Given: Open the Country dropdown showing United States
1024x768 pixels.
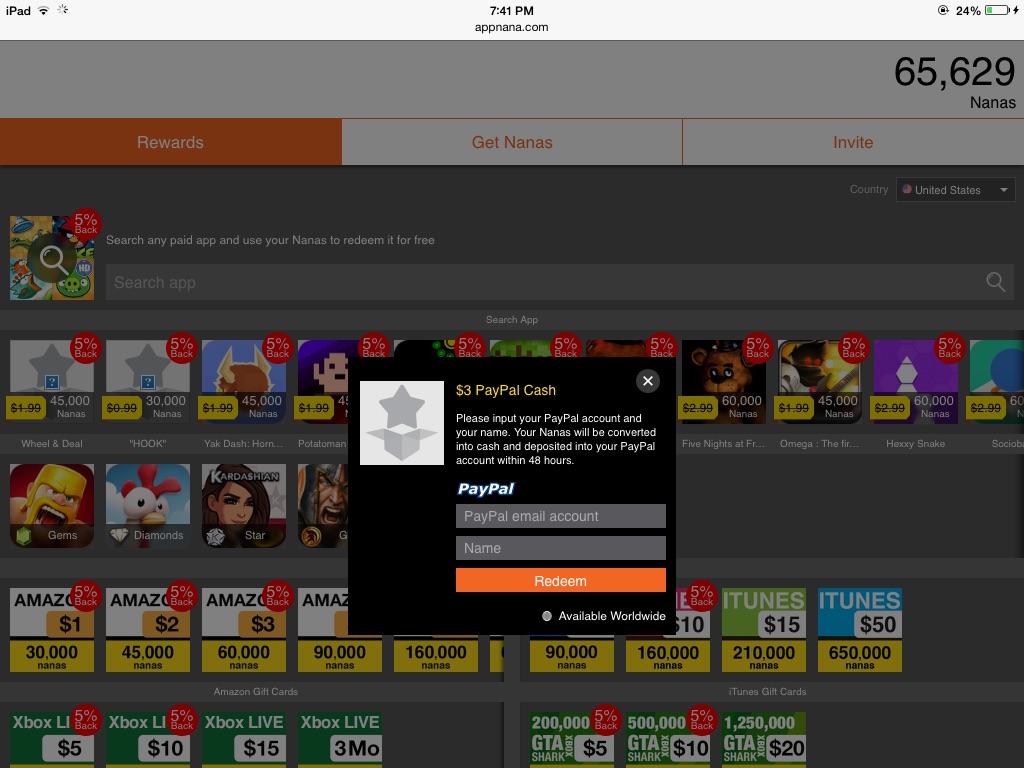Looking at the screenshot, I should click(x=955, y=190).
